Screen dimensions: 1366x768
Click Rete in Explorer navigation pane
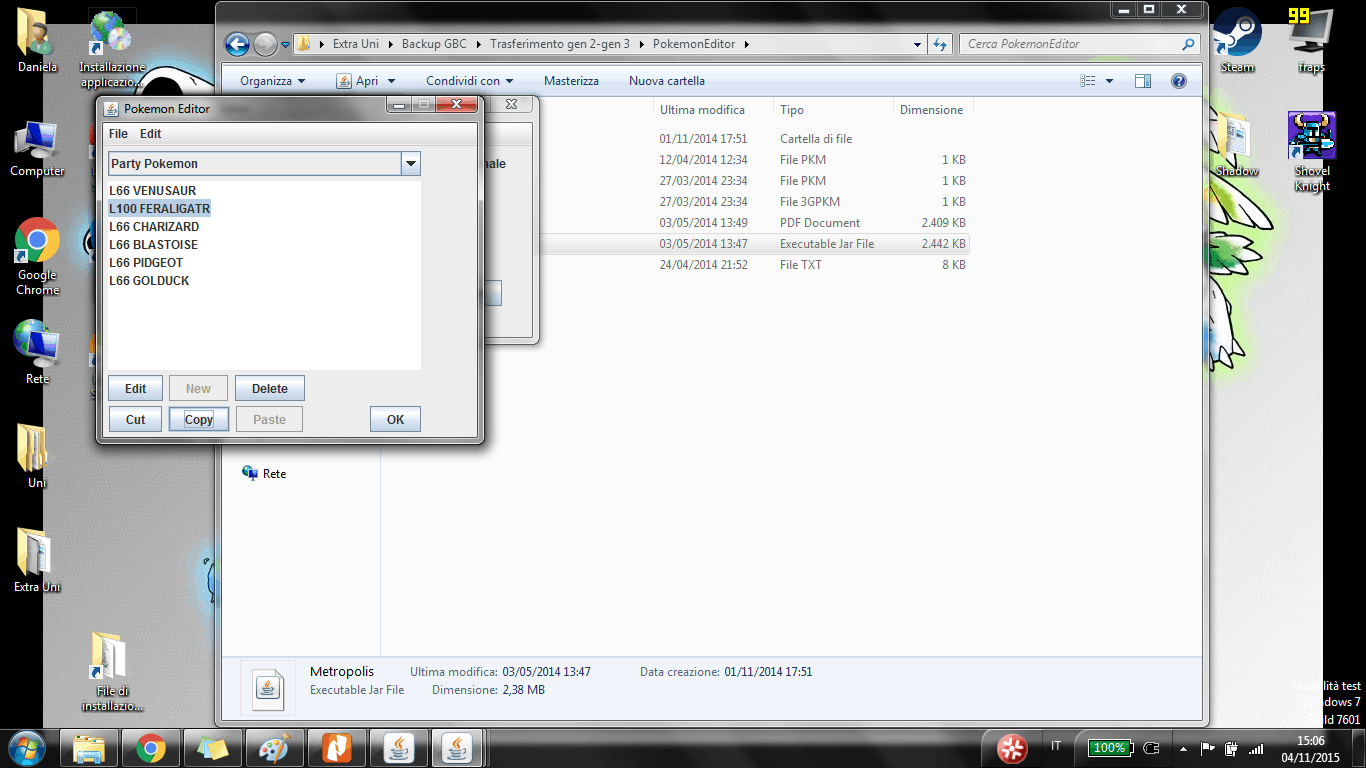[x=265, y=474]
